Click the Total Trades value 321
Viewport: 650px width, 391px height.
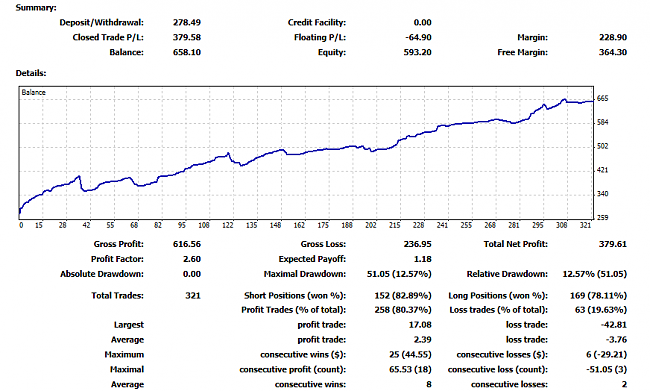(x=193, y=296)
